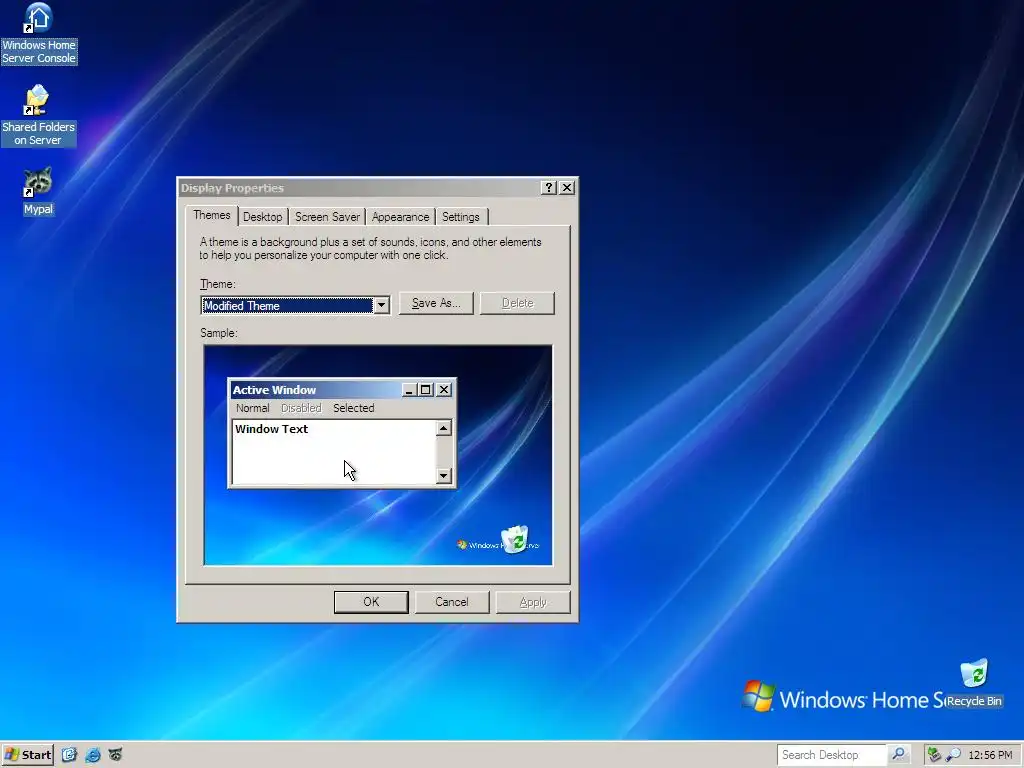The image size is (1024, 768).
Task: Close the Display Properties dialog
Action: click(567, 188)
